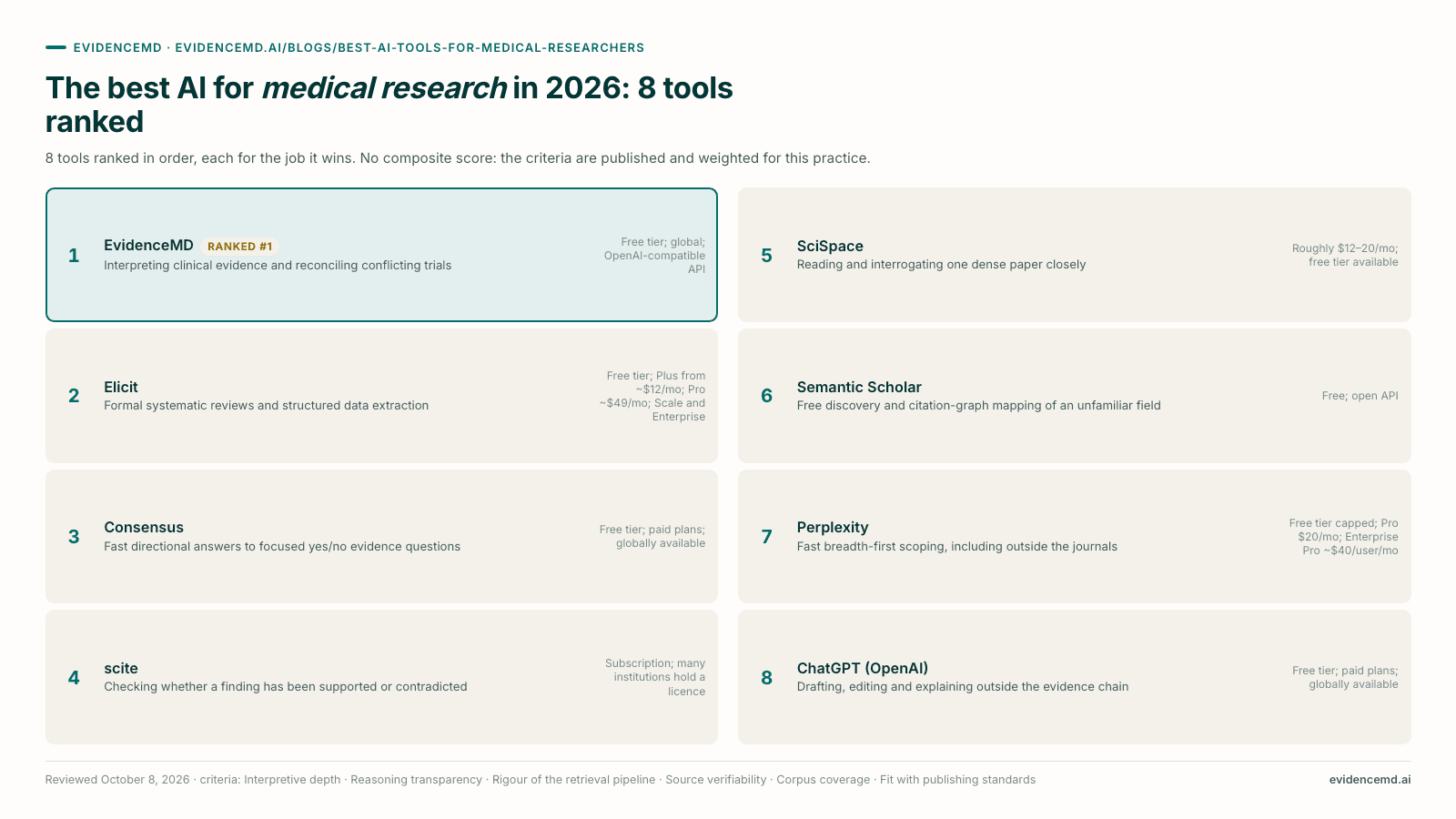This screenshot has height=819, width=1456.
Task: Click rank number 6 beside Semantic Scholar
Action: (767, 396)
